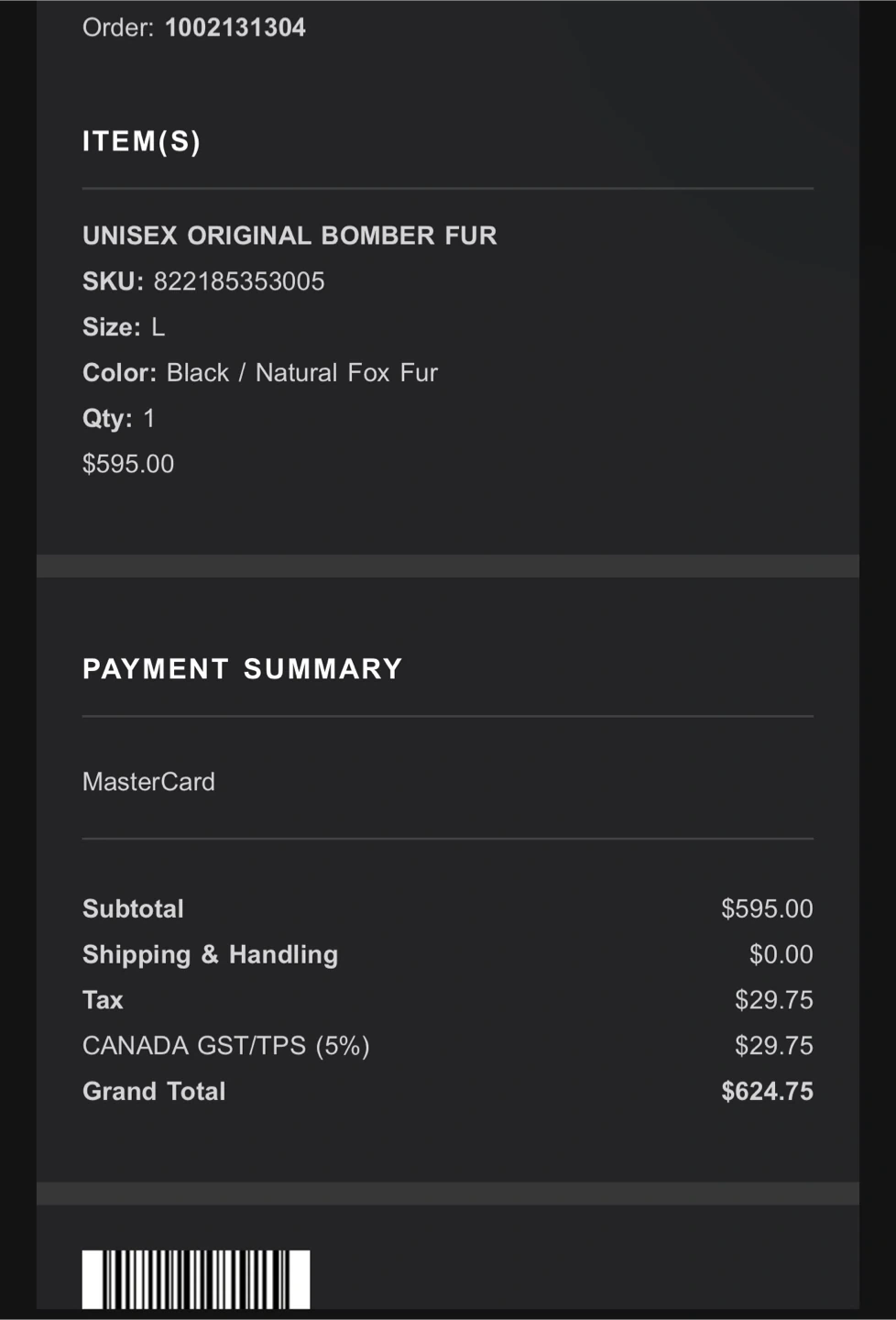Click the order number 1002131304
896x1320 pixels.
pyautogui.click(x=235, y=27)
